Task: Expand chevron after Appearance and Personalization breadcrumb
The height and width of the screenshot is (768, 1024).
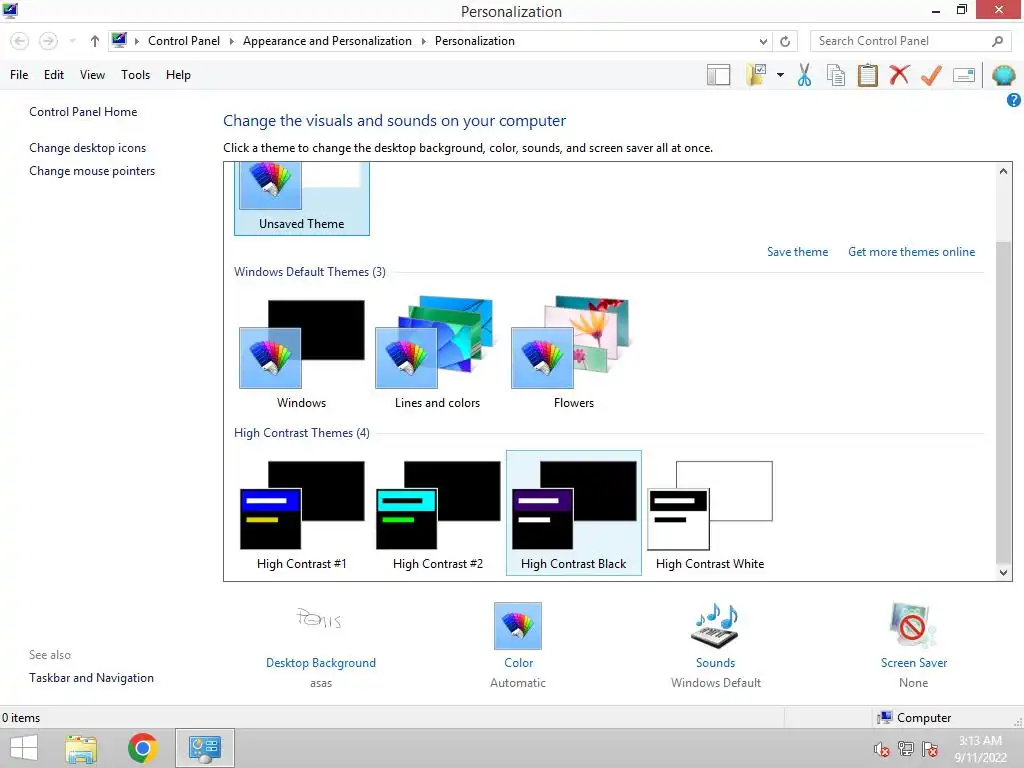Action: click(423, 41)
